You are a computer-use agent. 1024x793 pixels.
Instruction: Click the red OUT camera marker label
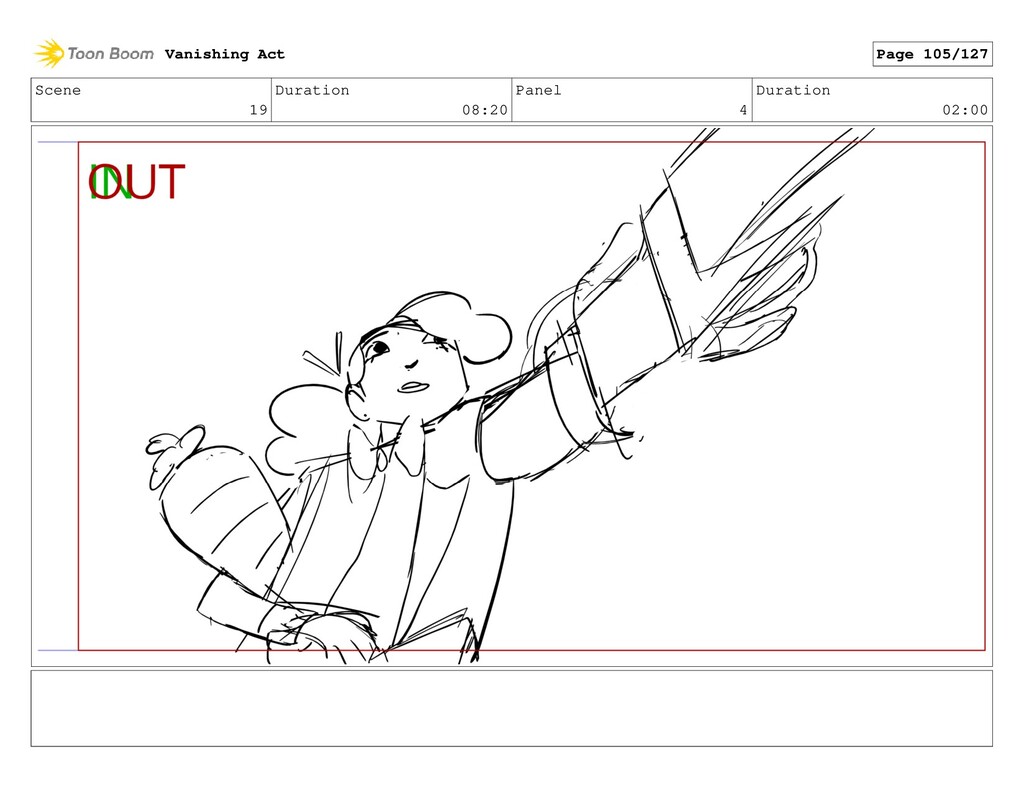137,182
